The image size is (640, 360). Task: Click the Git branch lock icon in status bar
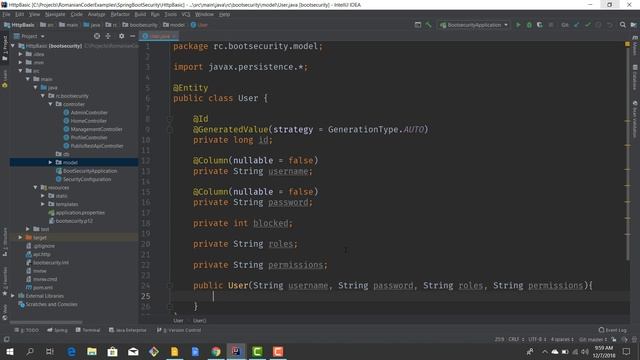614,339
